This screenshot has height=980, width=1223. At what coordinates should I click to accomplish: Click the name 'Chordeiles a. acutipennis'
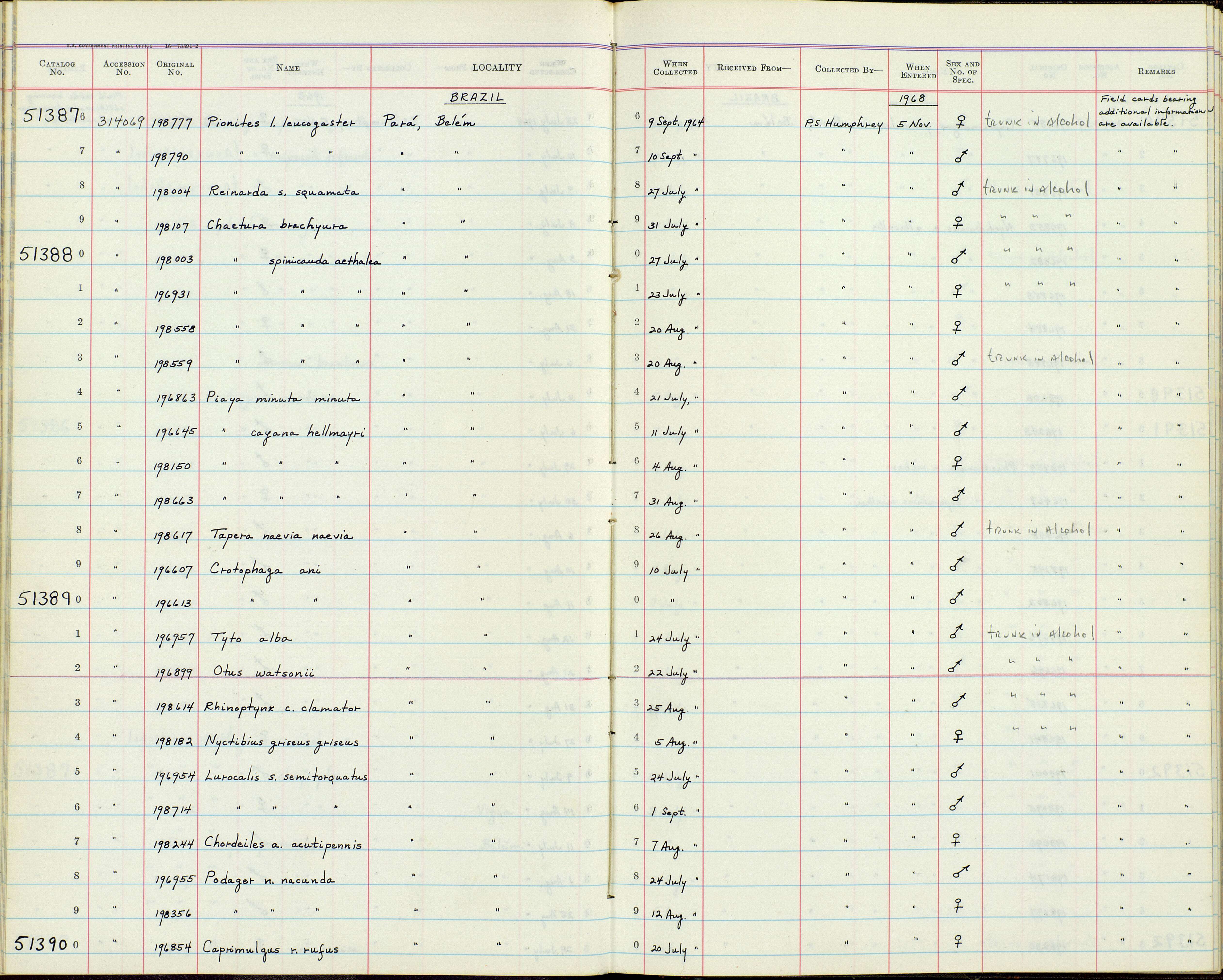[283, 845]
